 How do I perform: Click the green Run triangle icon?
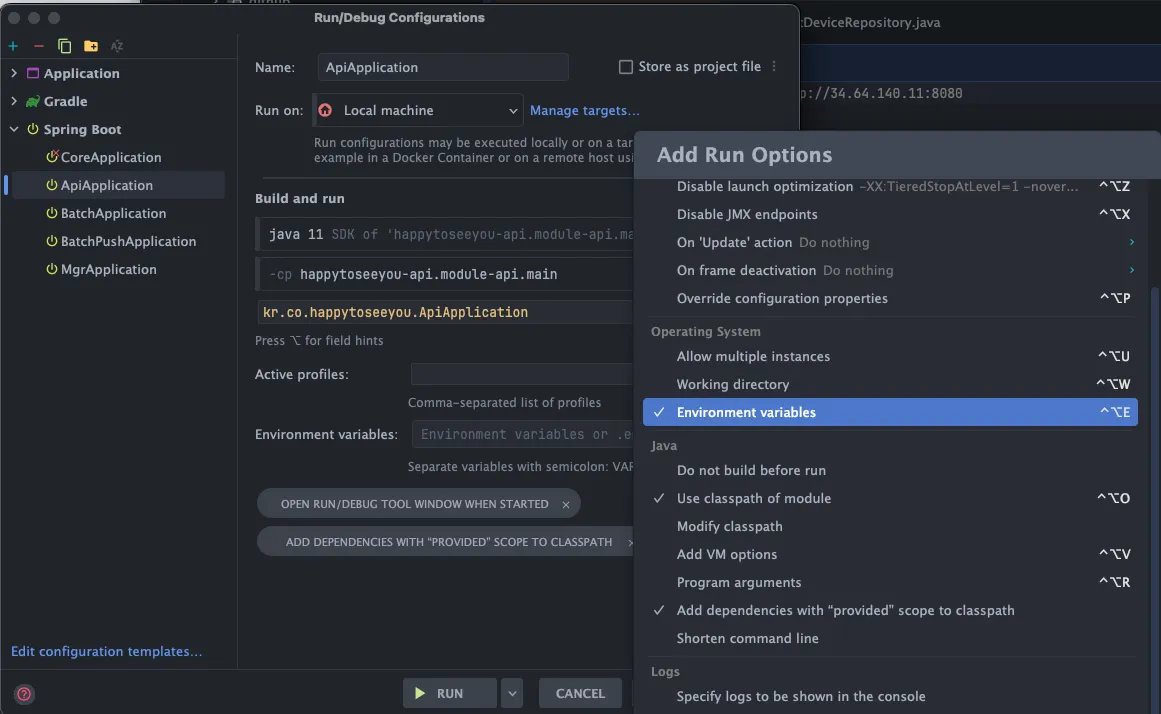[x=420, y=693]
